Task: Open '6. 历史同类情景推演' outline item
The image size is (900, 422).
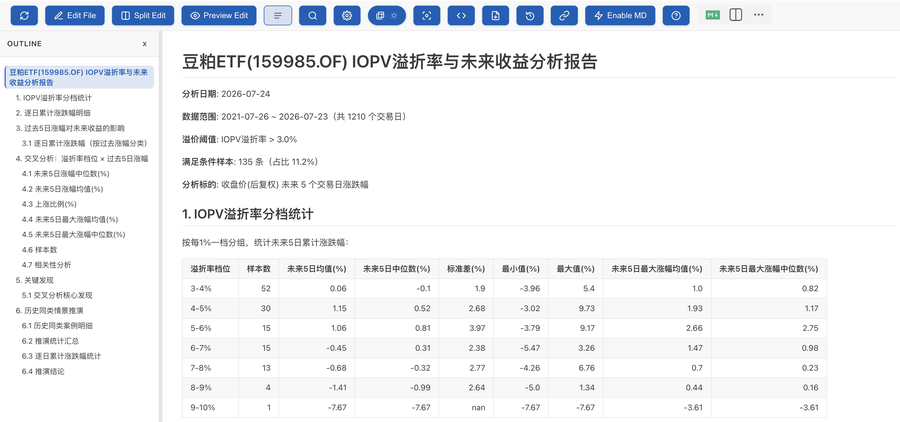Action: point(49,311)
